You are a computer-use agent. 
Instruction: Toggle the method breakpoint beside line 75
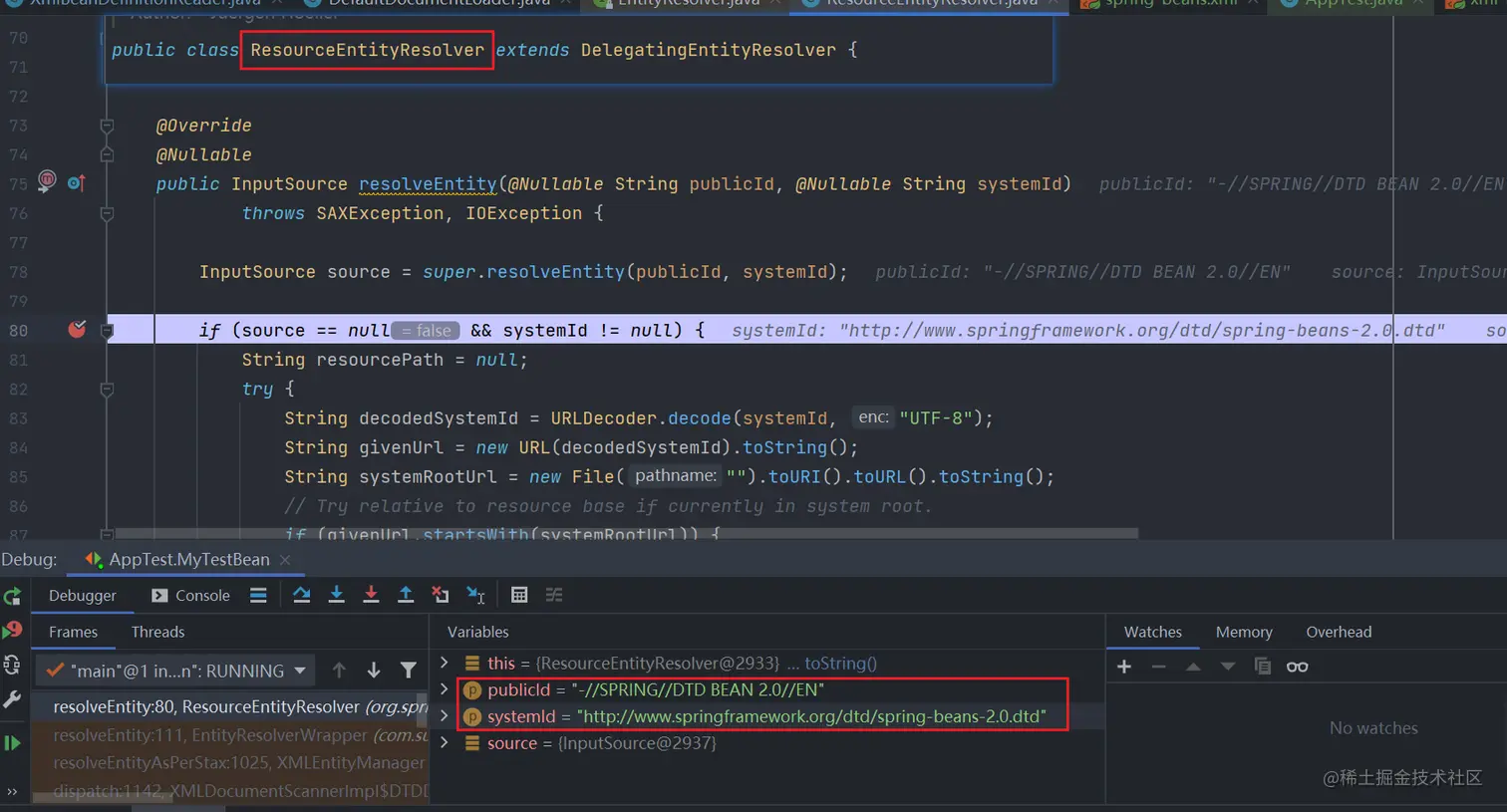click(46, 180)
